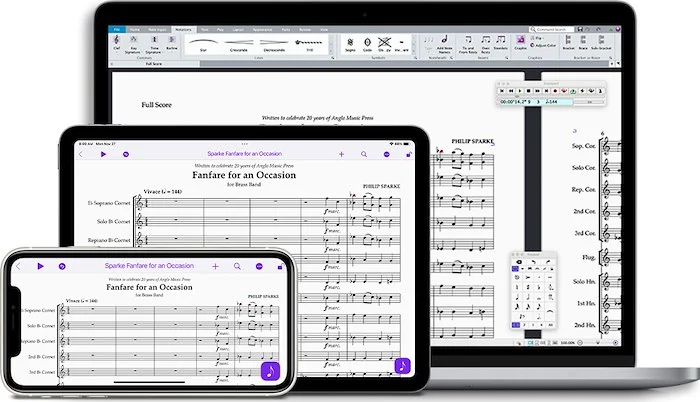Tap the purple note Keypad button on tablet
This screenshot has height=402, width=700.
click(x=402, y=366)
